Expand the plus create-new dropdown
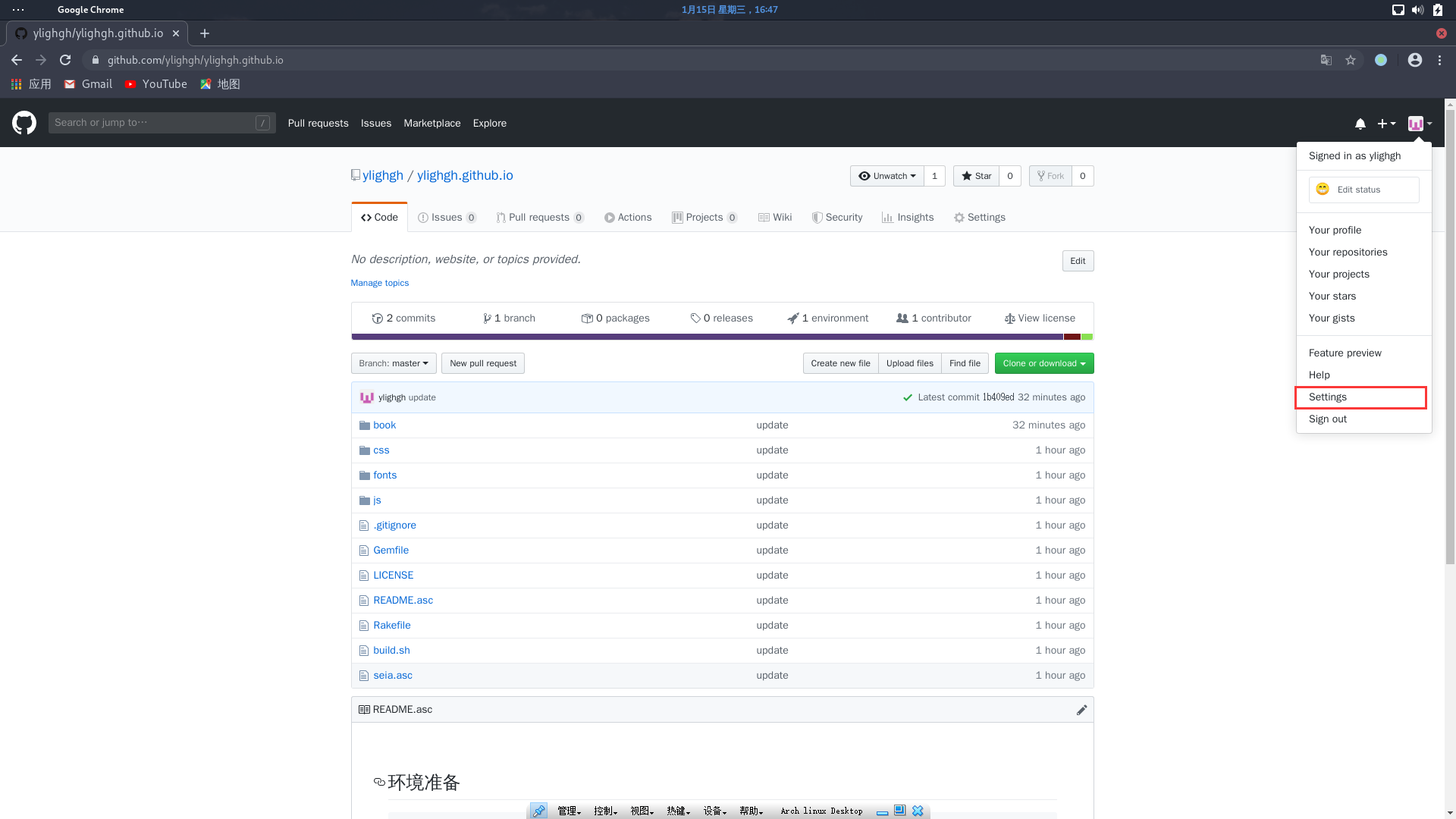The width and height of the screenshot is (1456, 819). pyautogui.click(x=1386, y=124)
